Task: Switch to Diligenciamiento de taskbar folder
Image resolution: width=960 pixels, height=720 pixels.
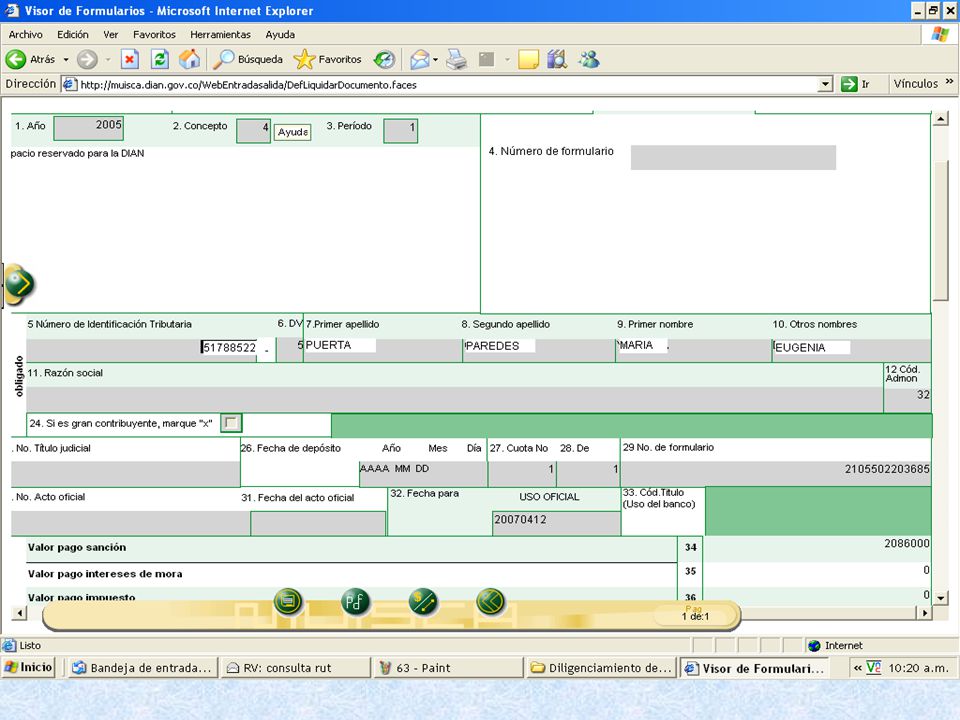Action: 601,667
